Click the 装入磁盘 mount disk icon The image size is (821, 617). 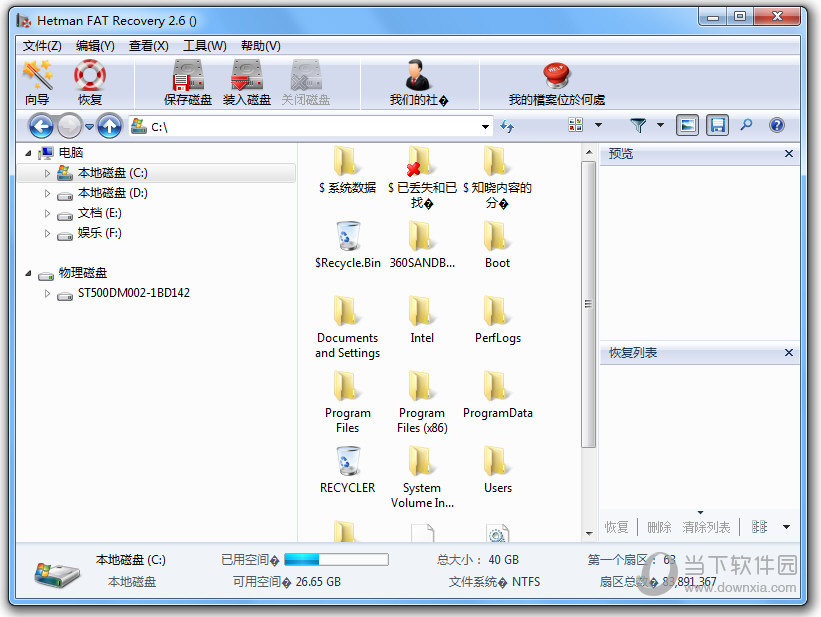point(247,82)
